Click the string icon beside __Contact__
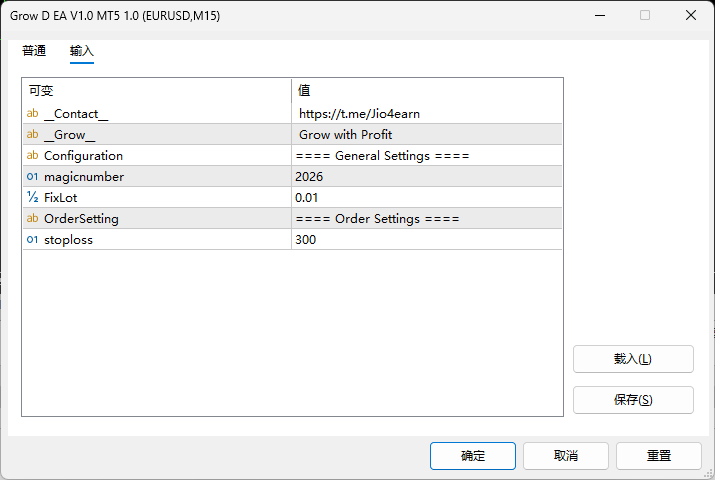The height and width of the screenshot is (480, 715). 32,114
